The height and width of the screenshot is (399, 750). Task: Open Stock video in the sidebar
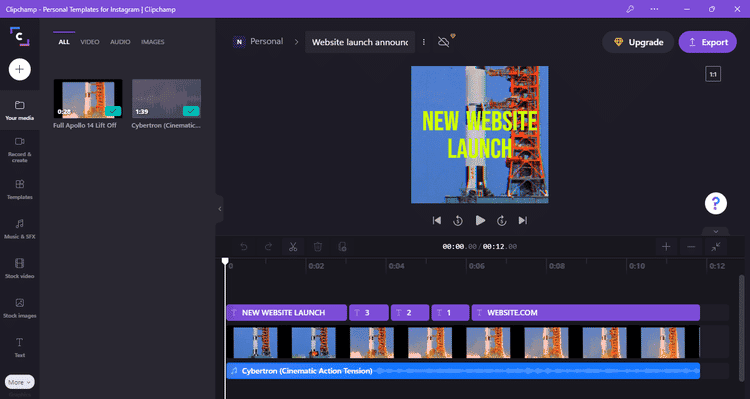tap(20, 268)
